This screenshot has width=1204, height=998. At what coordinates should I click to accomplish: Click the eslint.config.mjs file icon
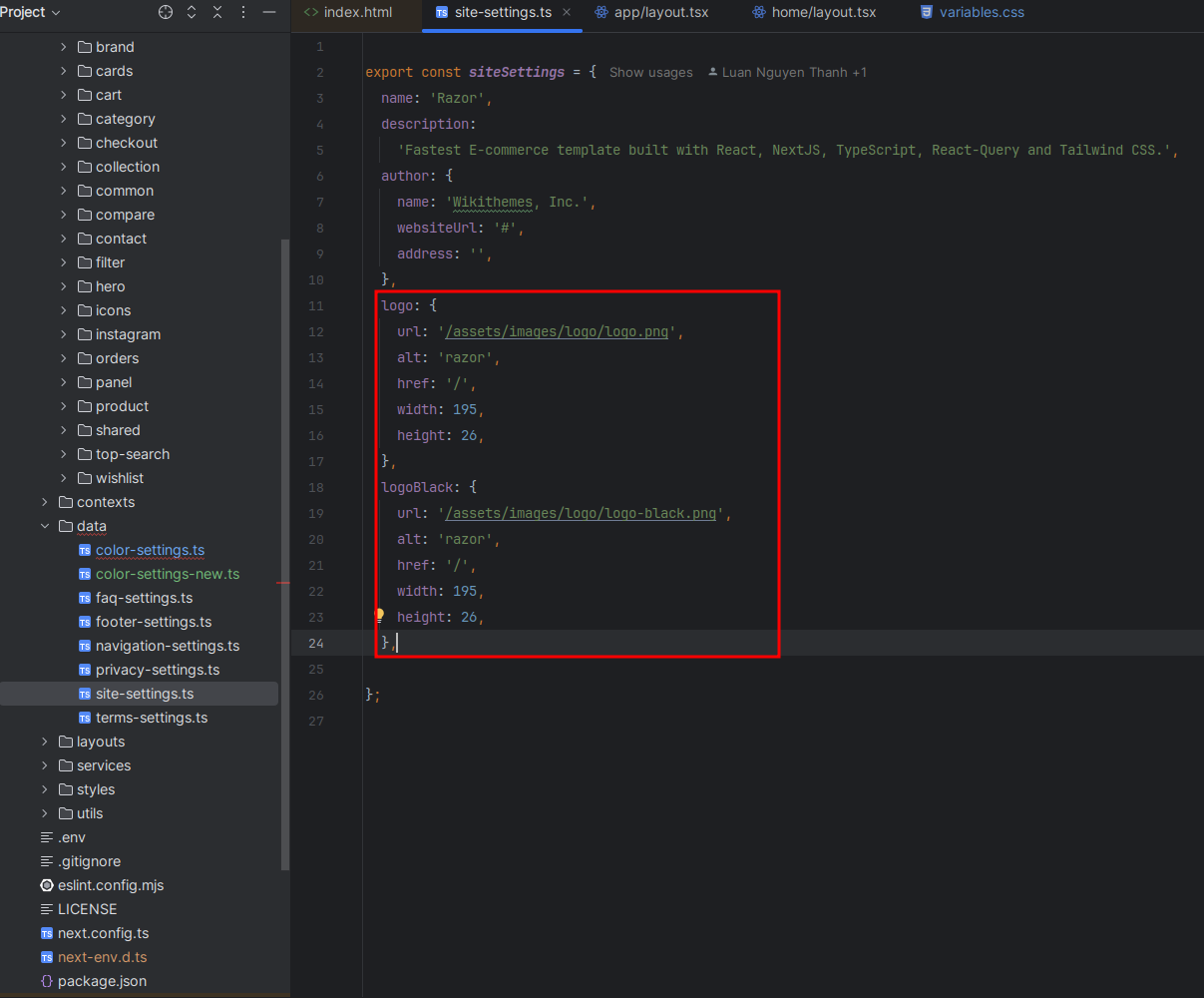(47, 885)
